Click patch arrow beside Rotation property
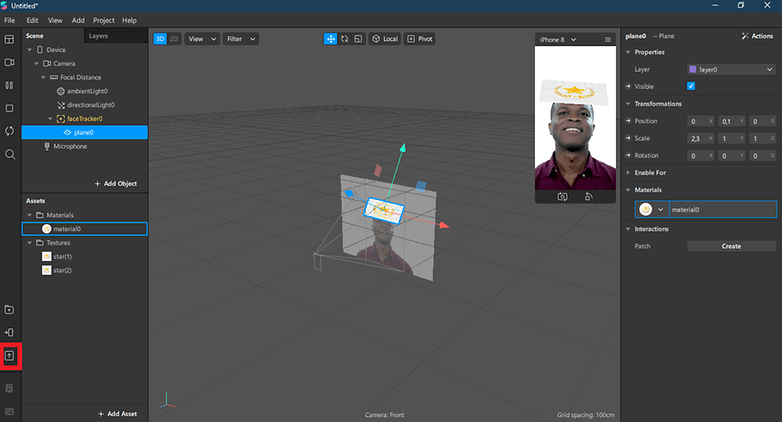Screen dimensions: 782x422 (628, 155)
